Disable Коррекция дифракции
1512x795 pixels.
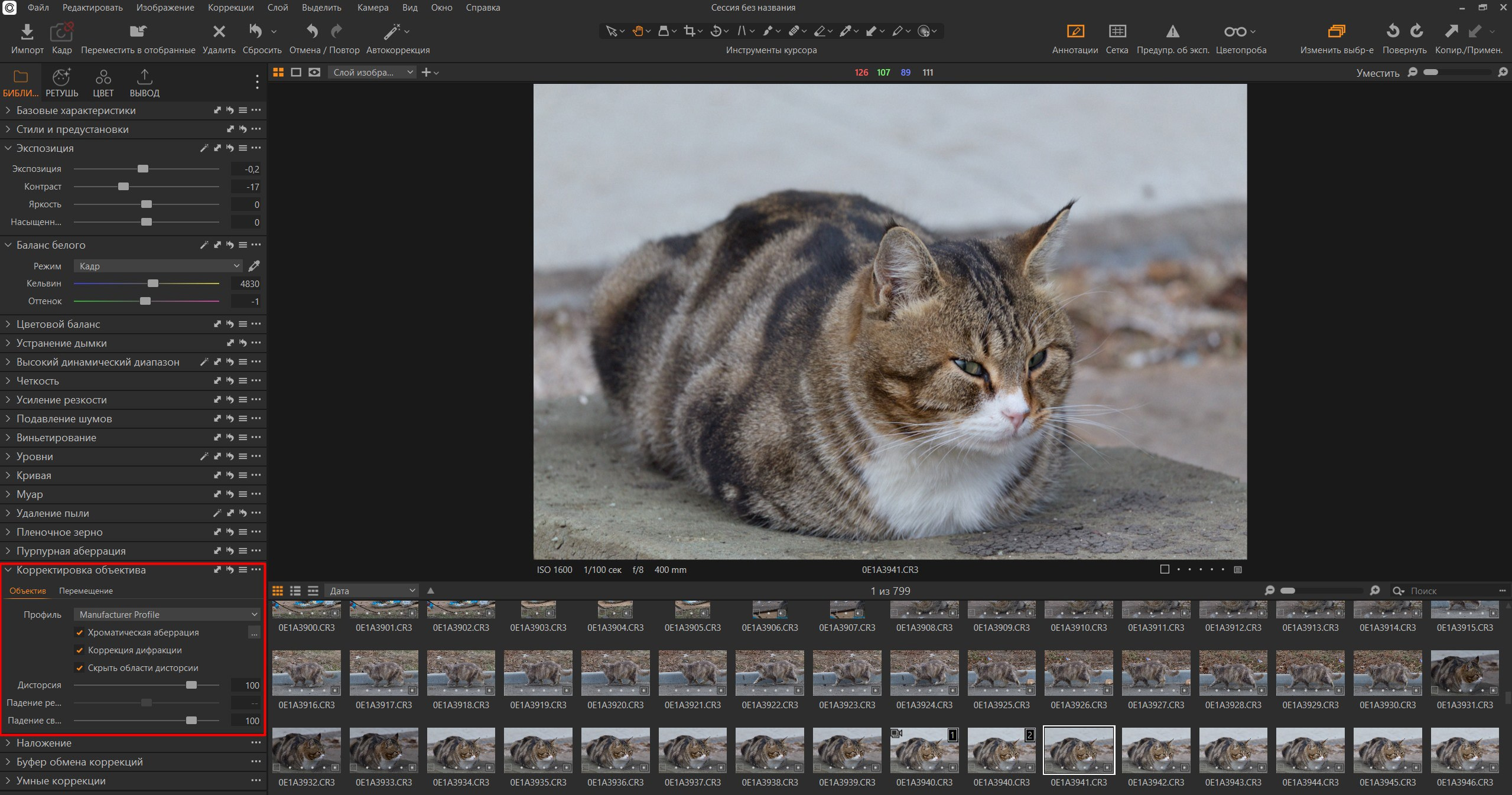(80, 650)
